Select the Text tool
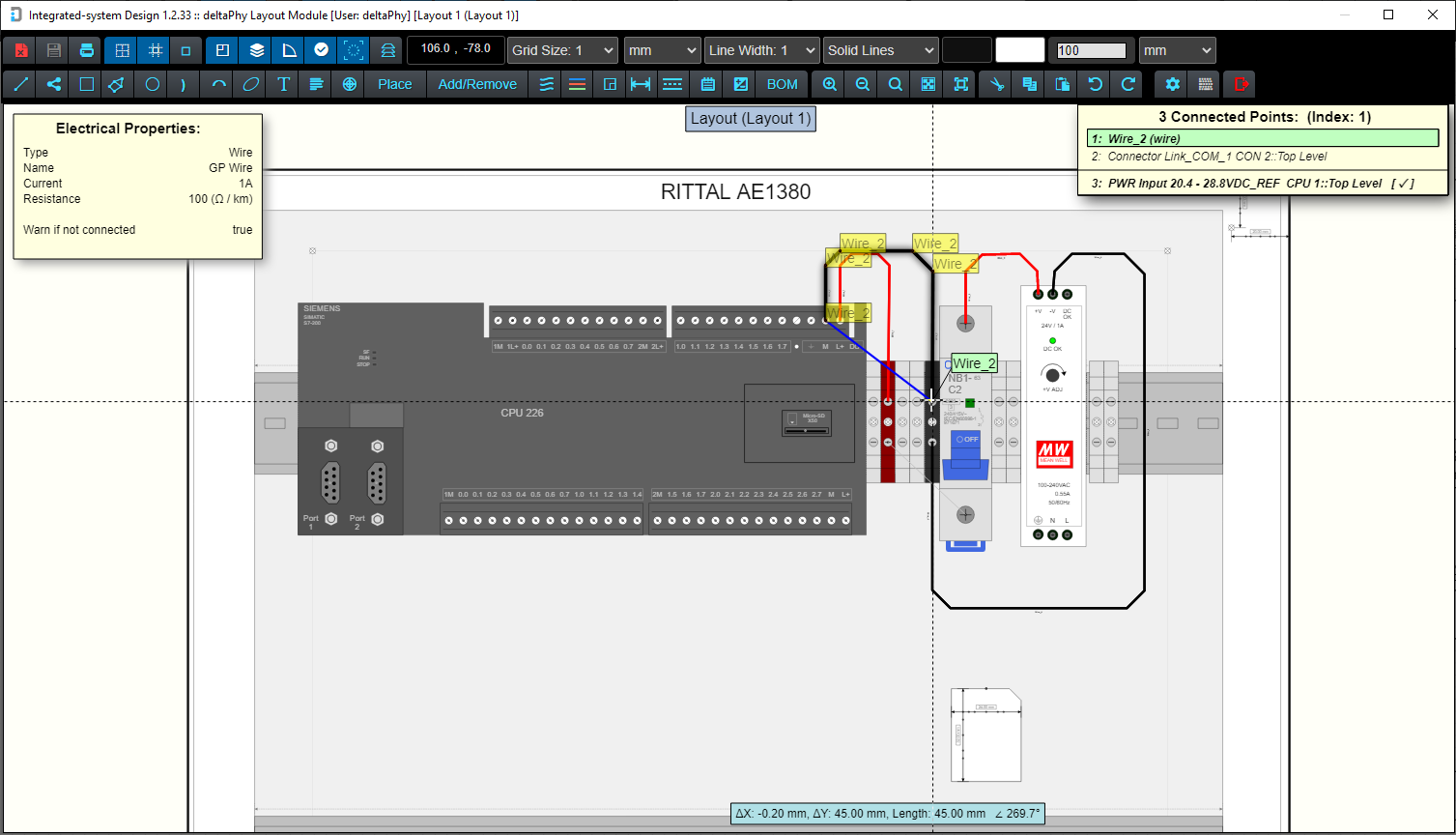 pyautogui.click(x=281, y=84)
